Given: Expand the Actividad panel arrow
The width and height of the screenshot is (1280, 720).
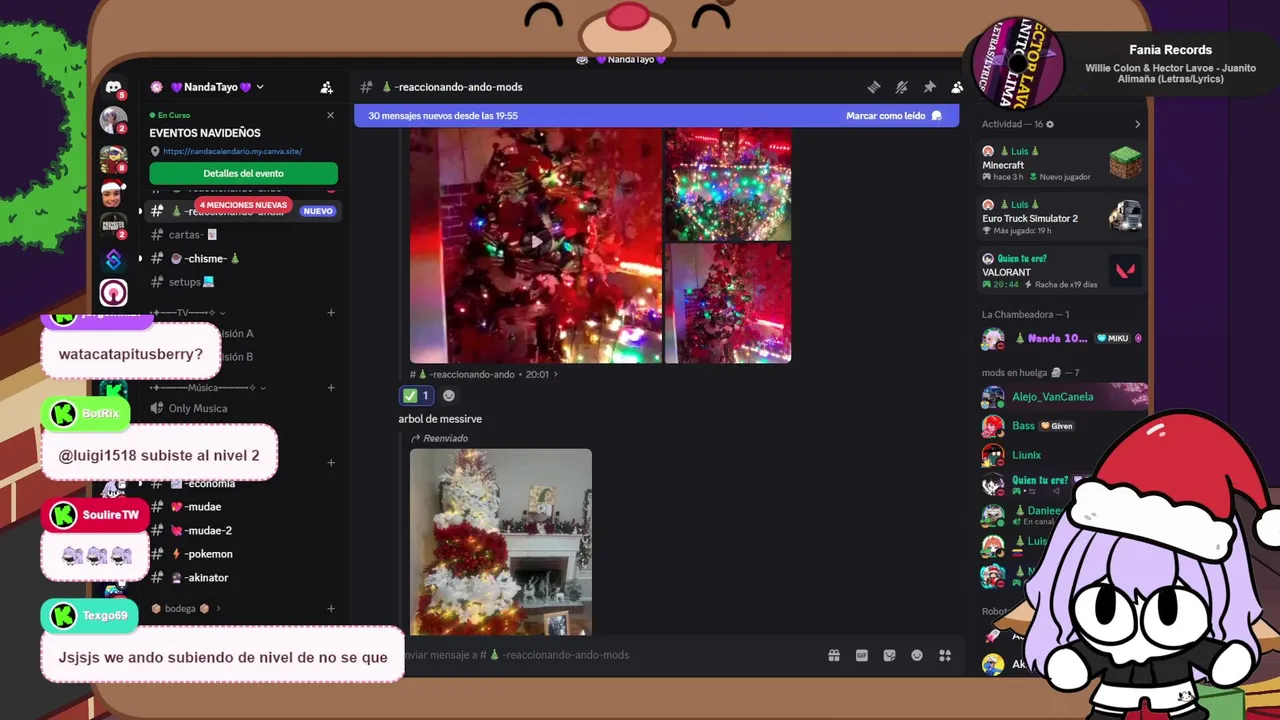Looking at the screenshot, I should pos(1137,124).
